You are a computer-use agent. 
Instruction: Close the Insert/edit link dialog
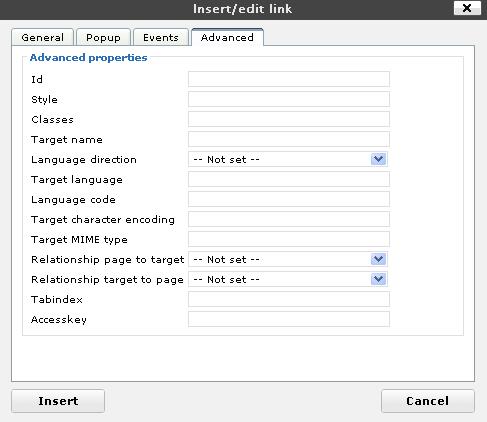467,8
